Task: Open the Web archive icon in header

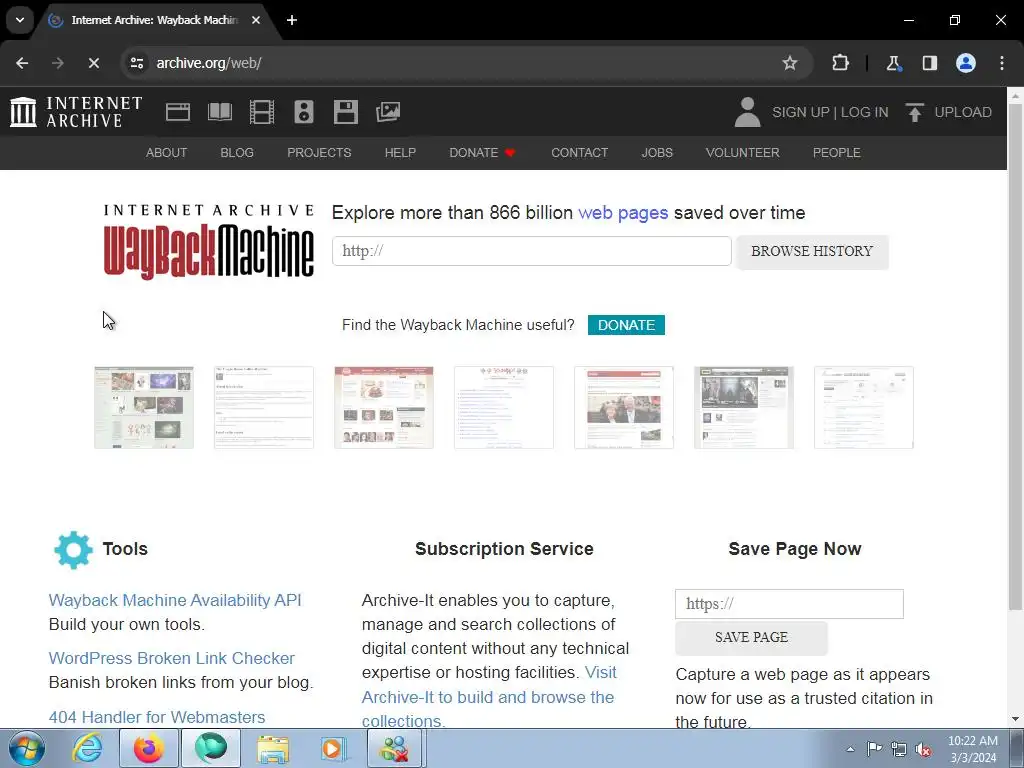Action: point(178,112)
